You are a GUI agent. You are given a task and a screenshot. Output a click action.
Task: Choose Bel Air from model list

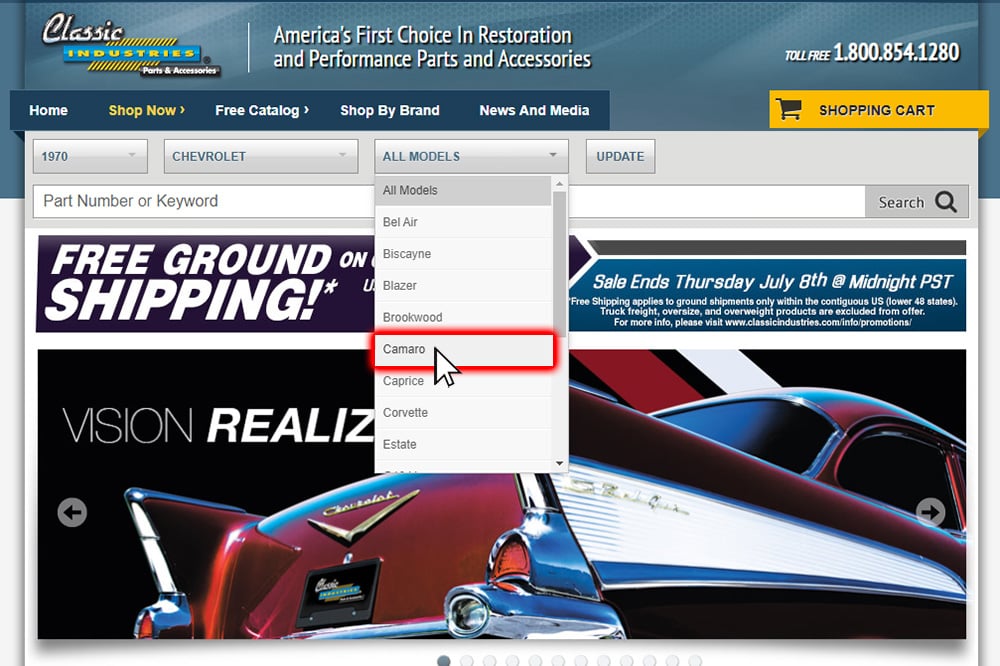[463, 222]
